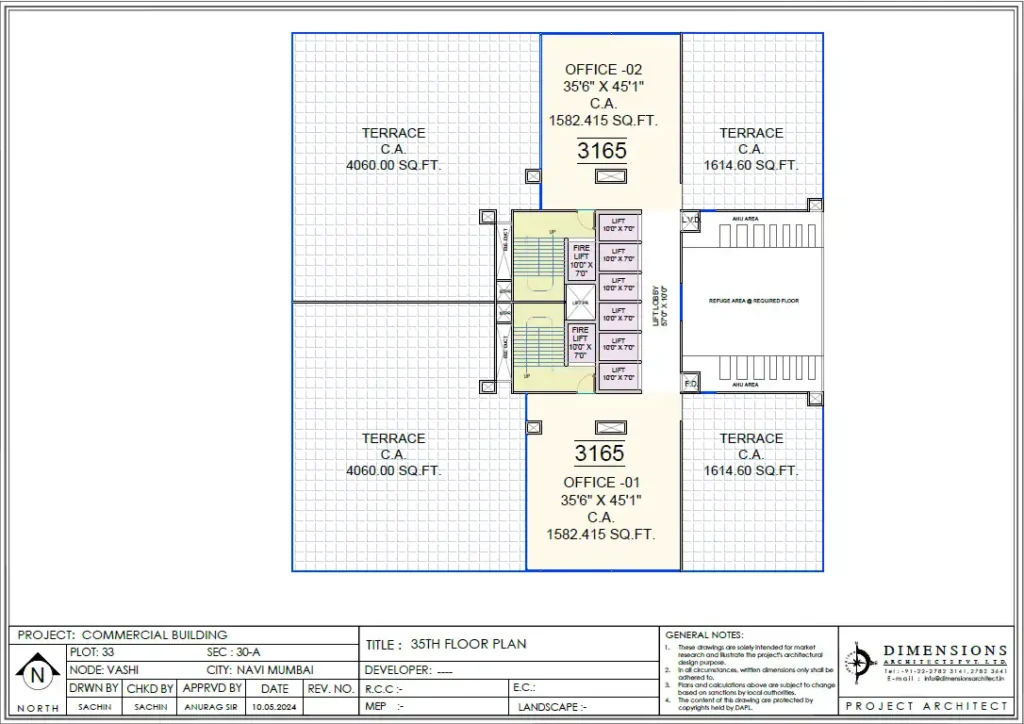Click the email address in the logo block
The height and width of the screenshot is (724, 1024).
click(945, 679)
